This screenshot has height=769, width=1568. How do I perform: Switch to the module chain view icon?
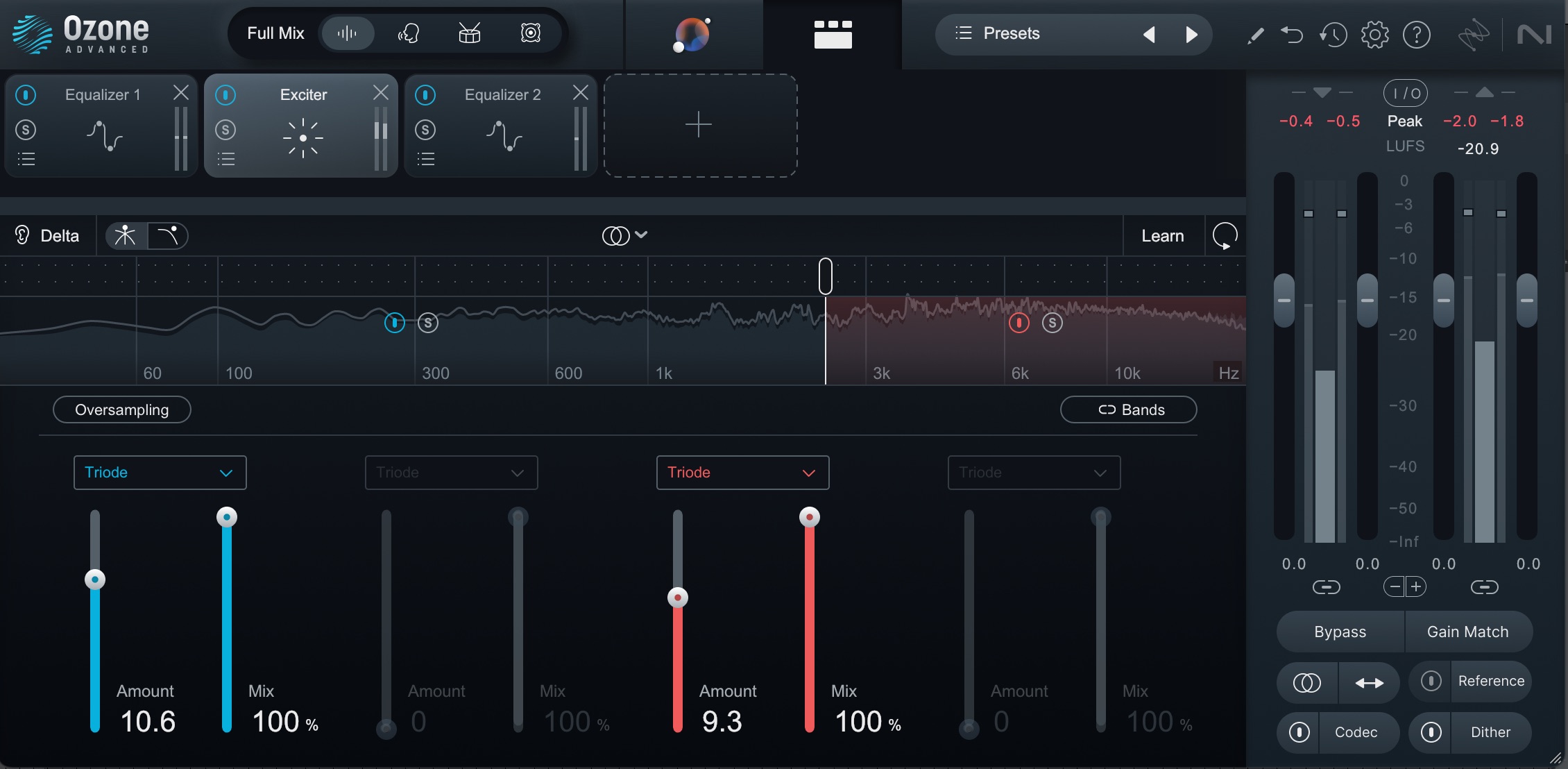[833, 35]
